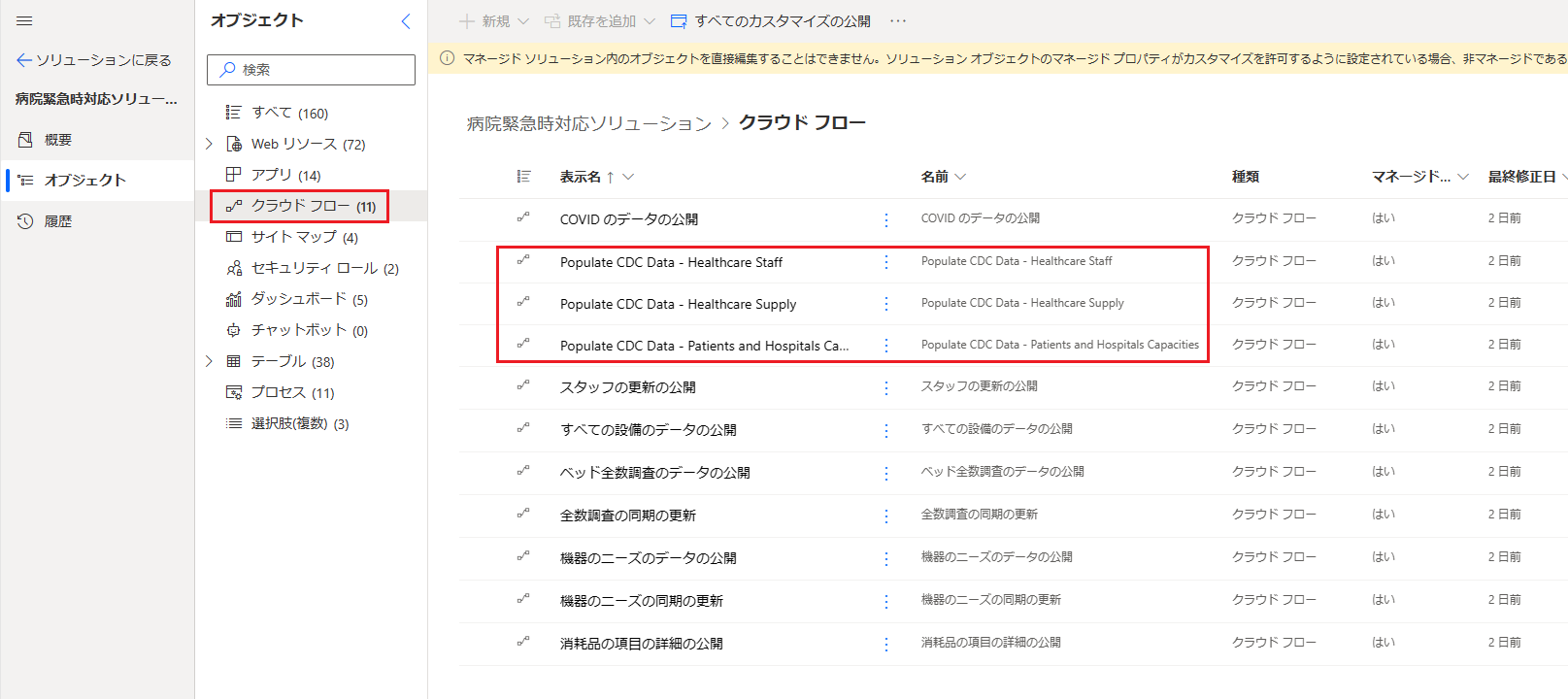
Task: Open more options for 機器のニーズのデータの公開
Action: point(886,558)
